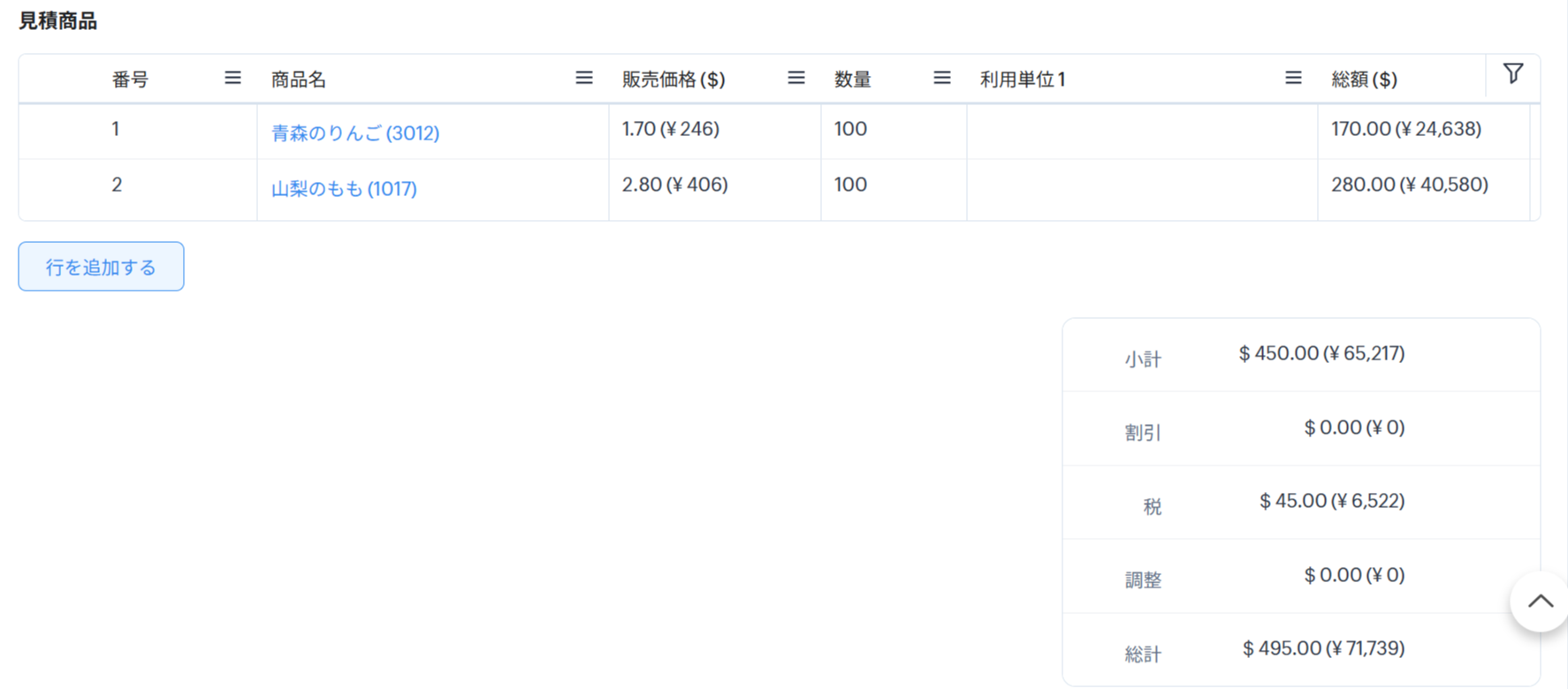Open the 商品名 column menu icon

point(584,79)
